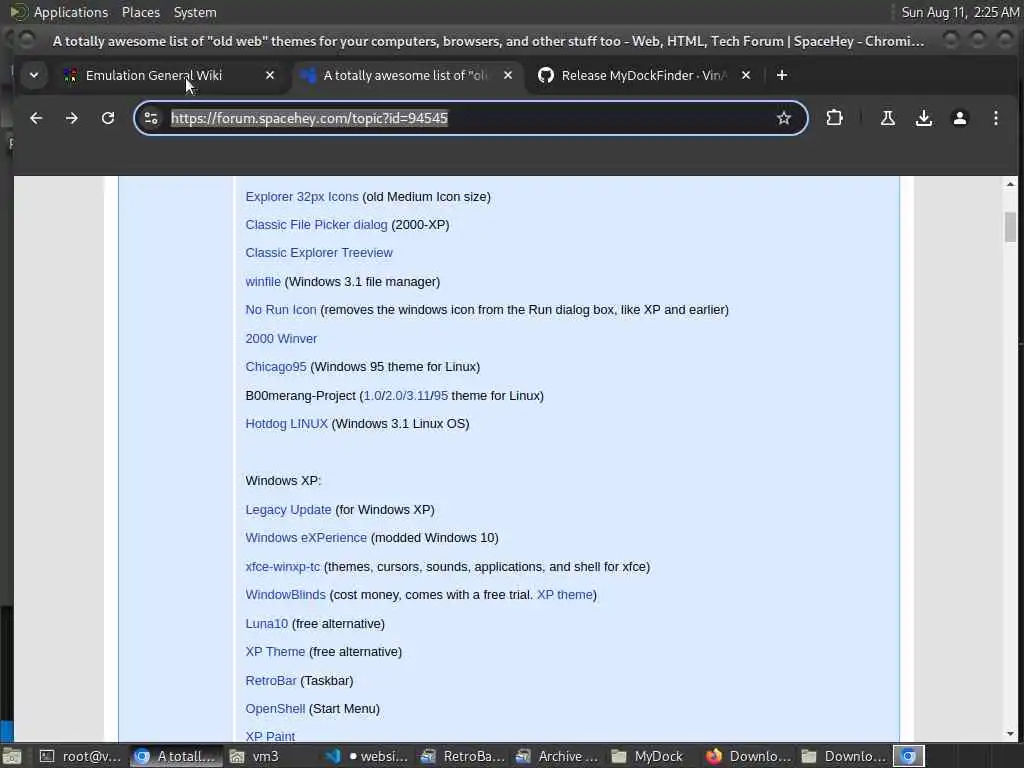Open the Legacy Update link
The width and height of the screenshot is (1024, 768).
point(288,509)
